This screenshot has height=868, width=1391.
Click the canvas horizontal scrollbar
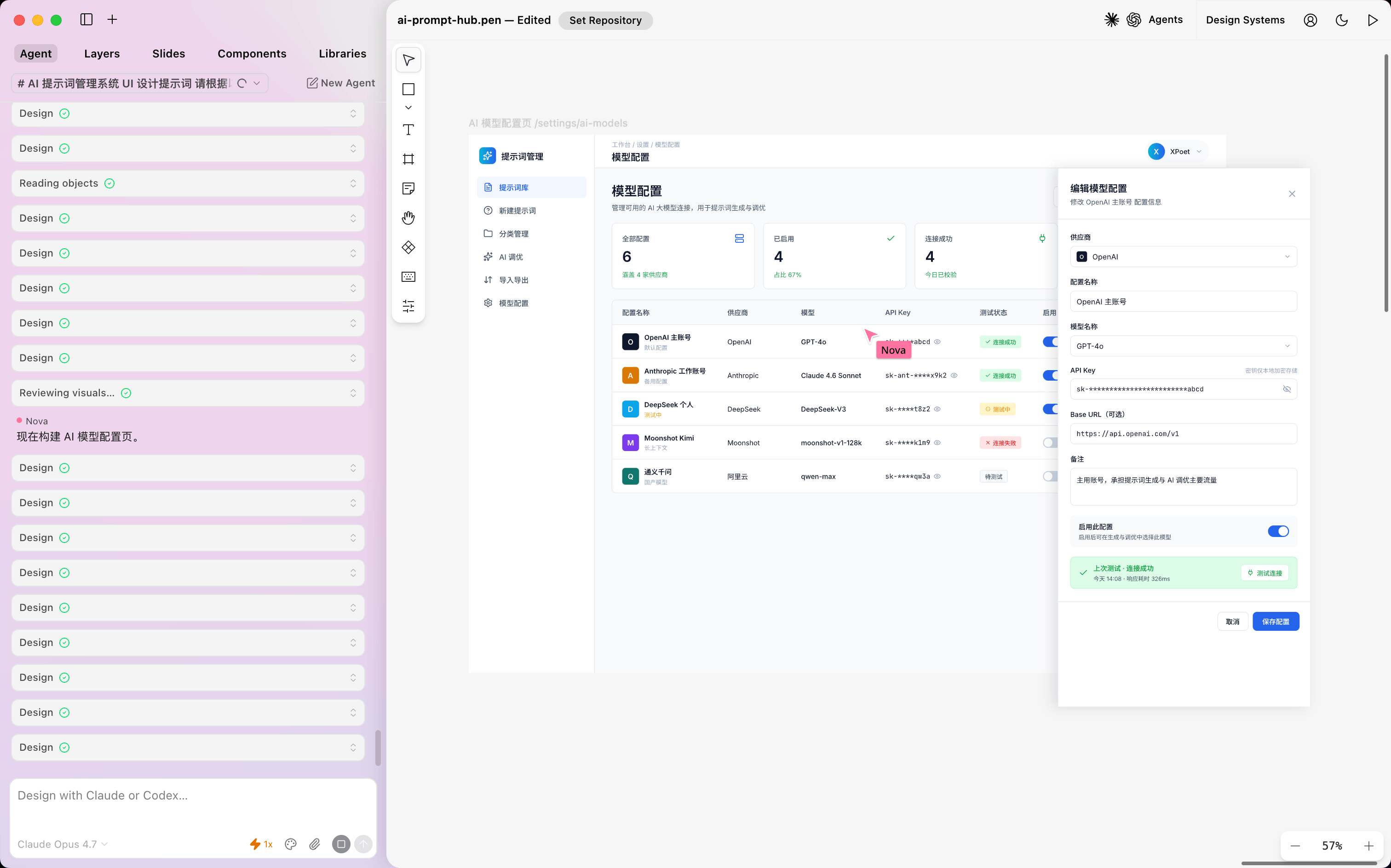[1309, 863]
